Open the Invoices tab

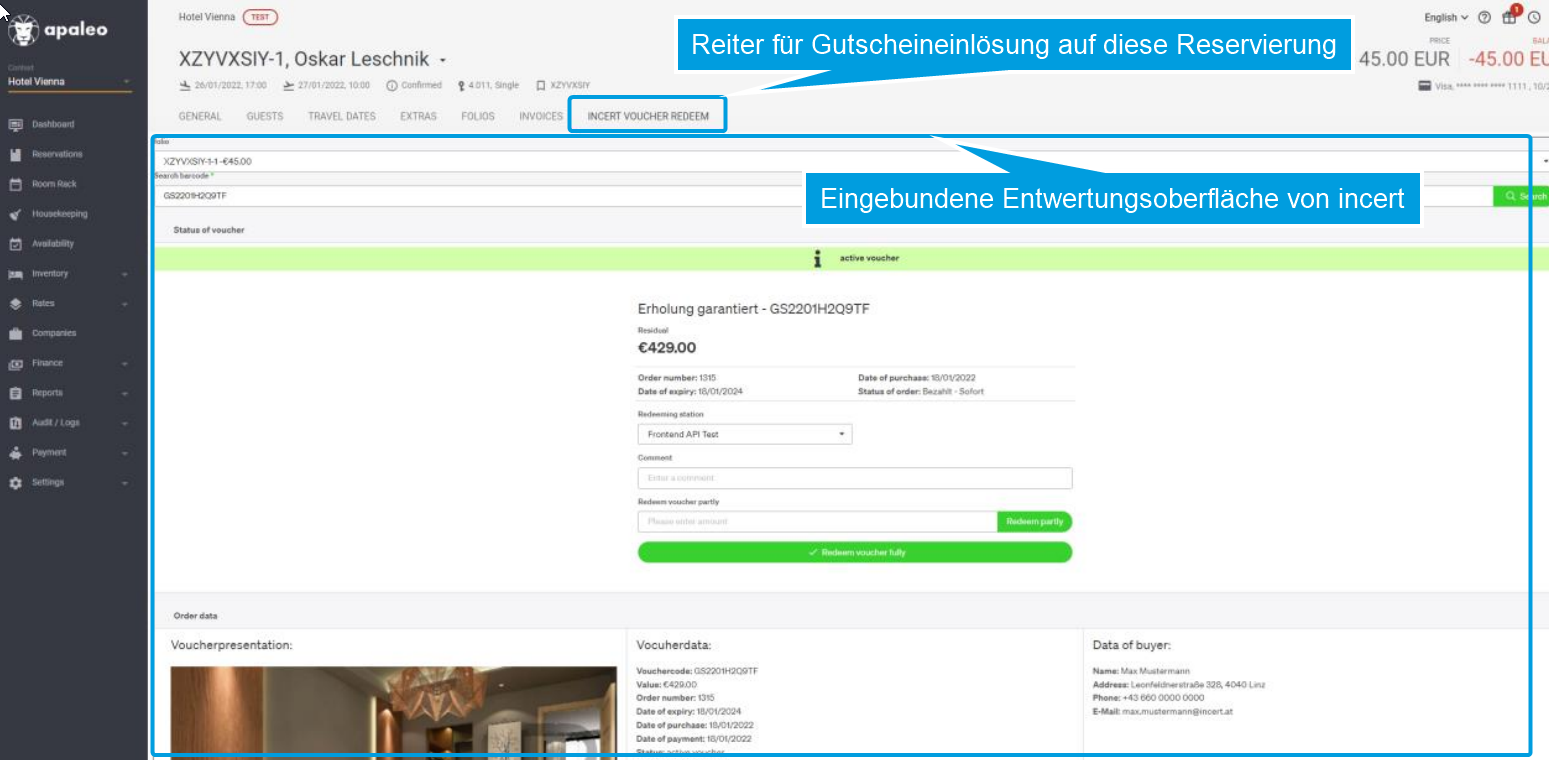(x=541, y=117)
